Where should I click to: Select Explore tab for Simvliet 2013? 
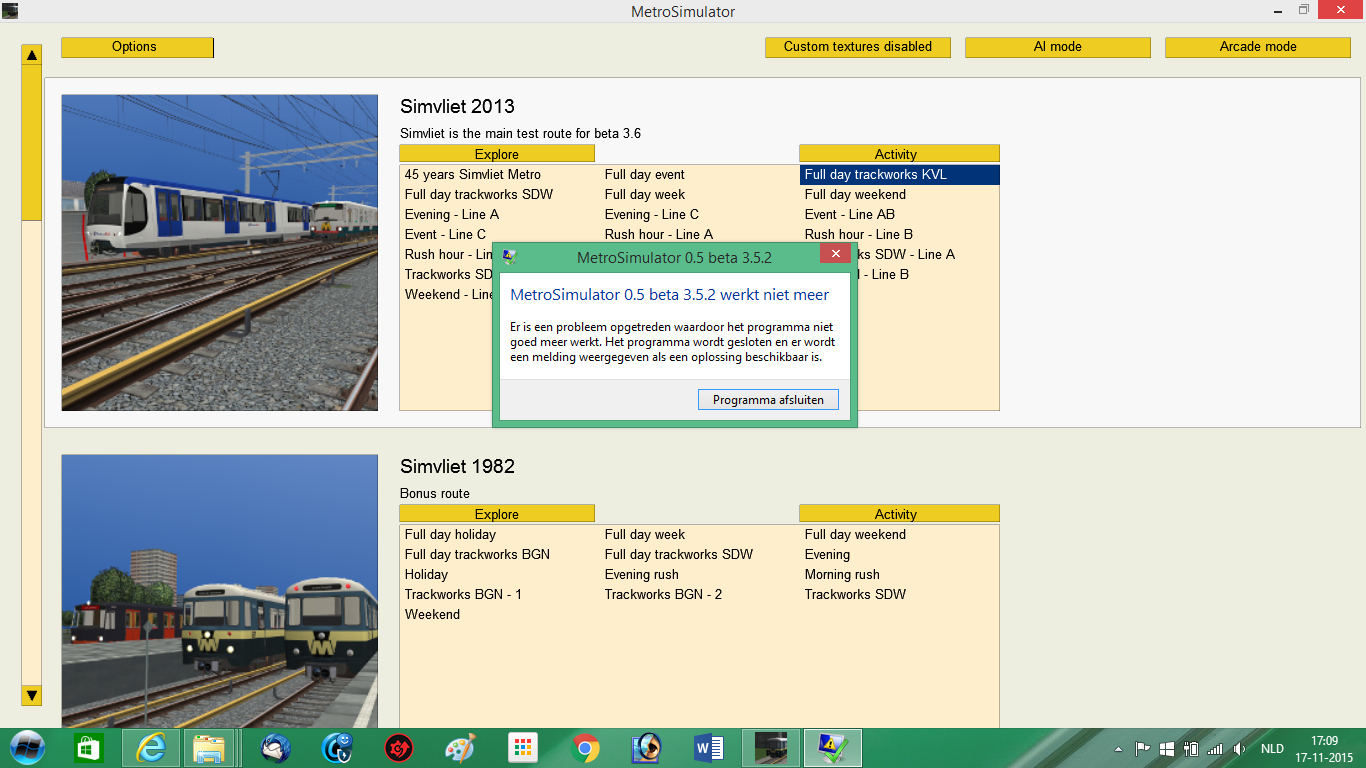(497, 154)
